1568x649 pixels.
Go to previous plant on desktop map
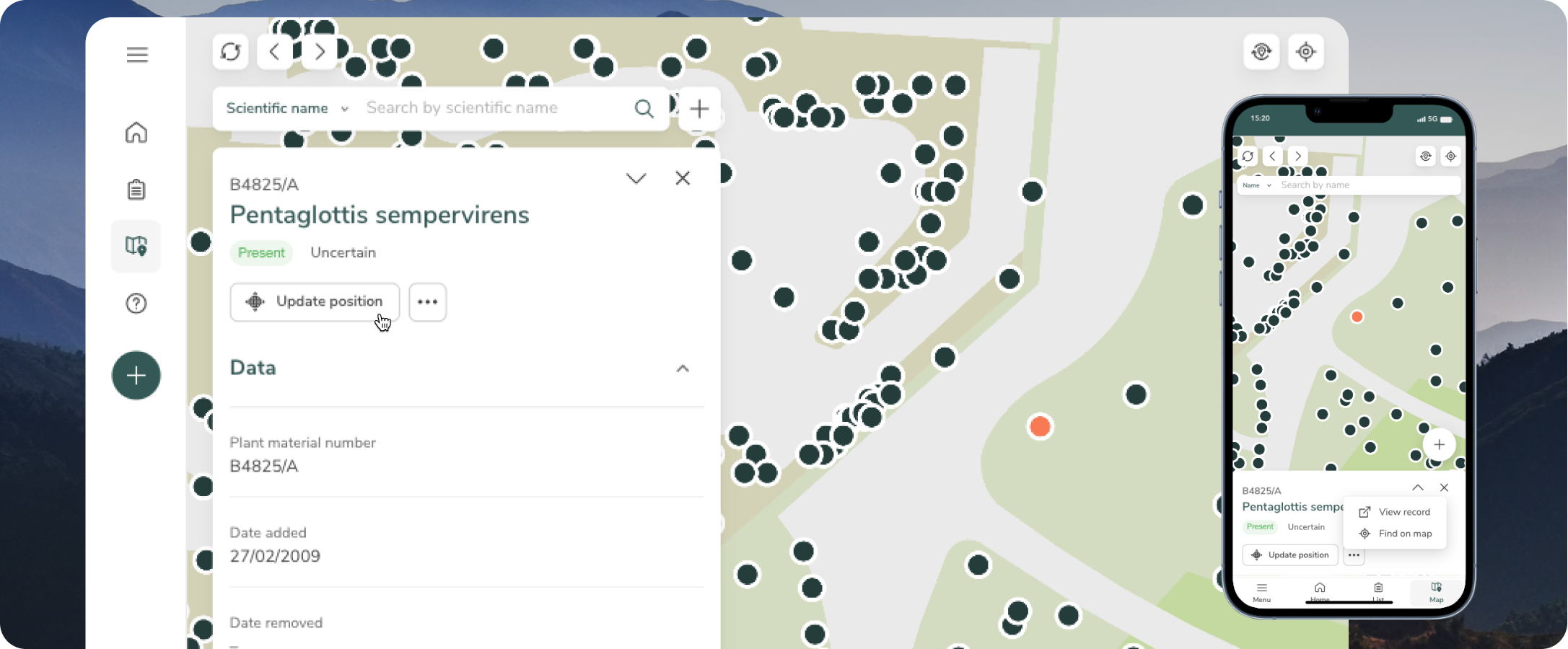coord(274,52)
